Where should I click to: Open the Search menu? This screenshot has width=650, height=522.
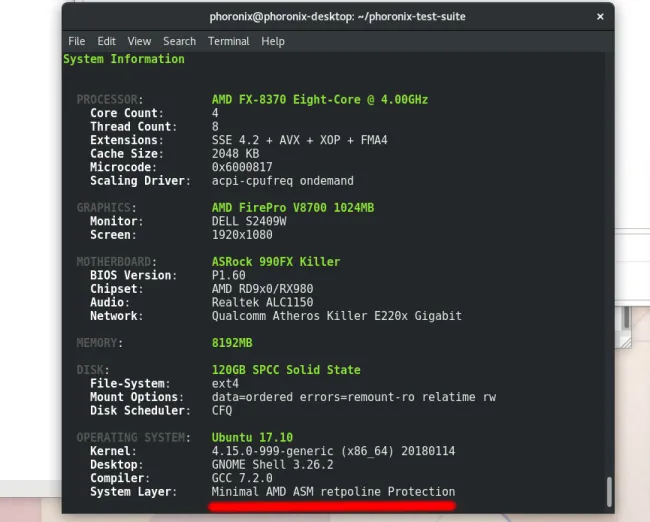(179, 41)
